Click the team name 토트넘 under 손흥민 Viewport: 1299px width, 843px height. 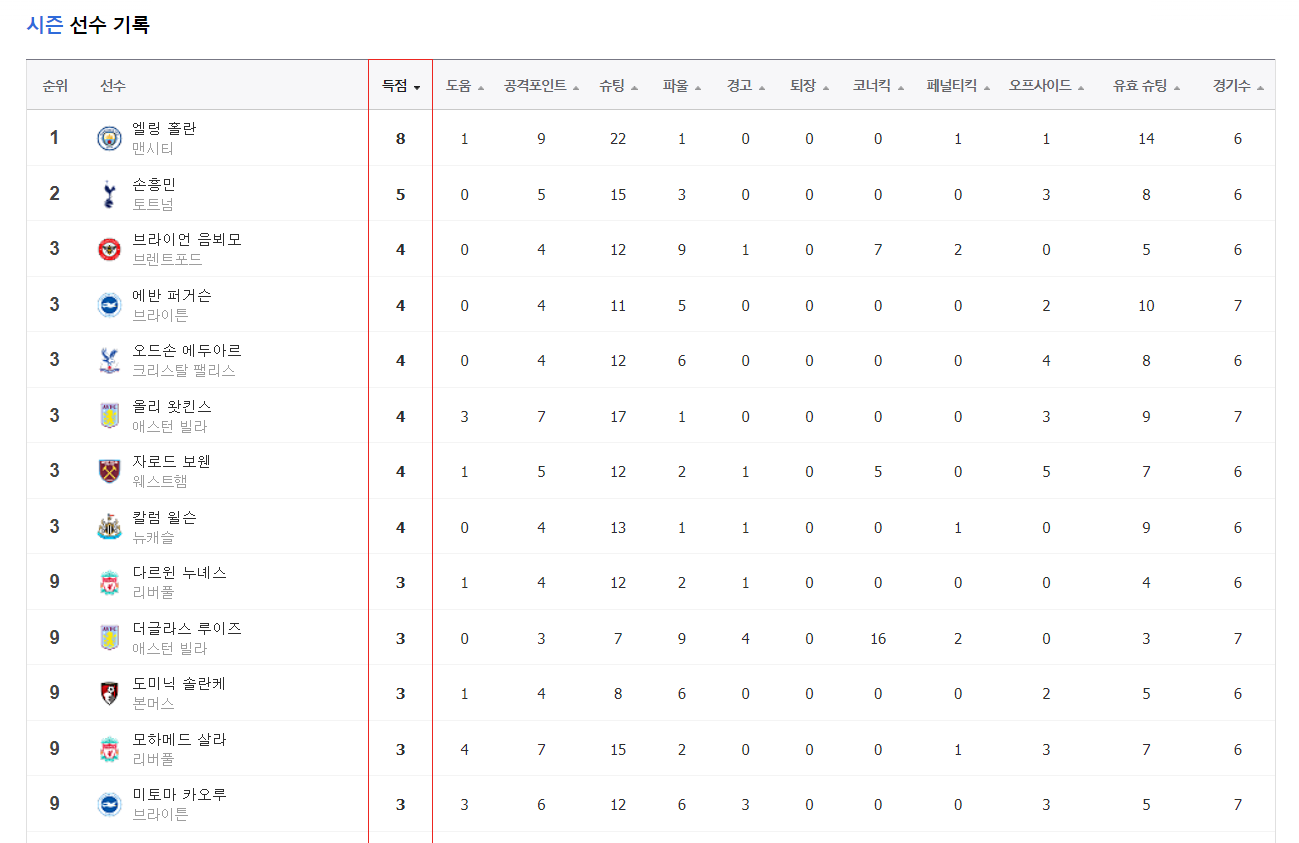(x=153, y=204)
